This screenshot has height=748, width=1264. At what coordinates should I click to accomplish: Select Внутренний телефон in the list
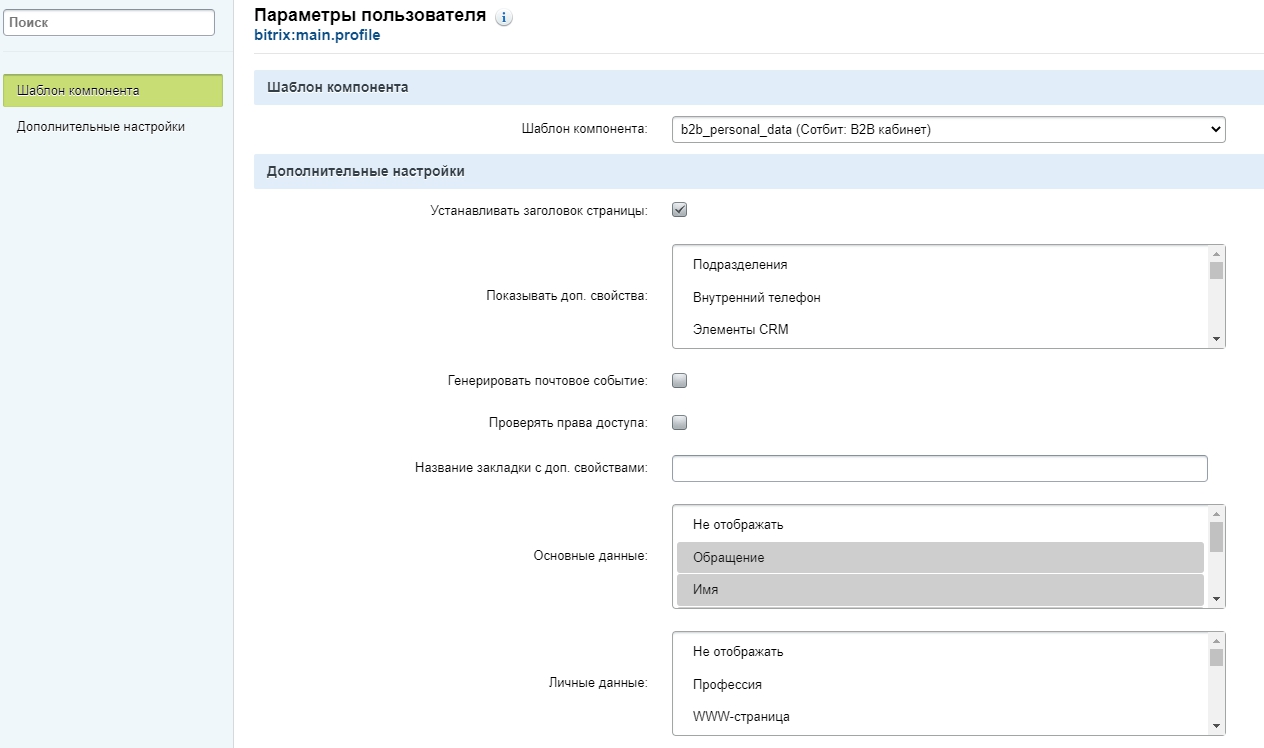[940, 297]
